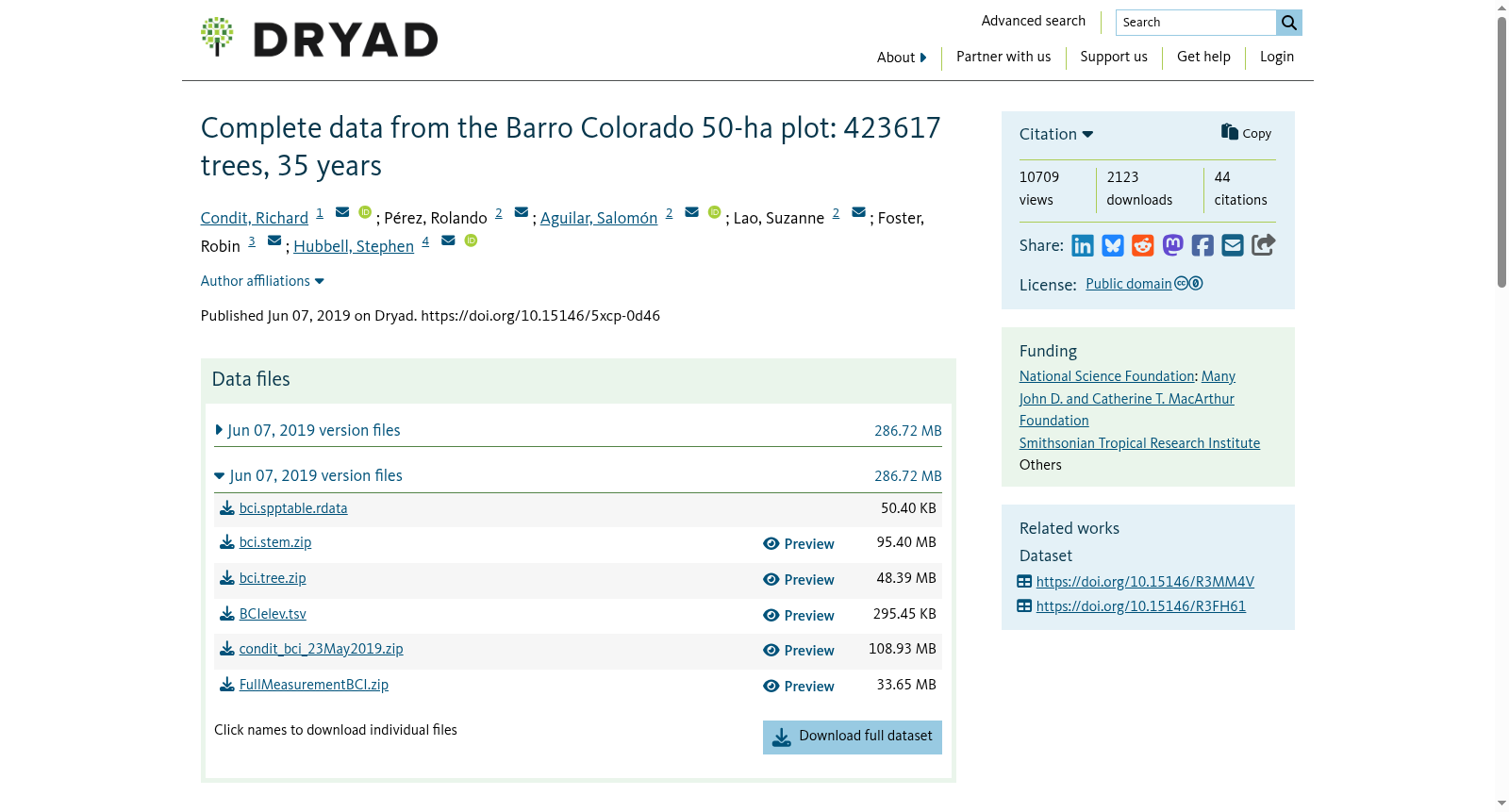Image resolution: width=1509 pixels, height=812 pixels.
Task: Open the funder award link Many
Action: pyautogui.click(x=1219, y=376)
